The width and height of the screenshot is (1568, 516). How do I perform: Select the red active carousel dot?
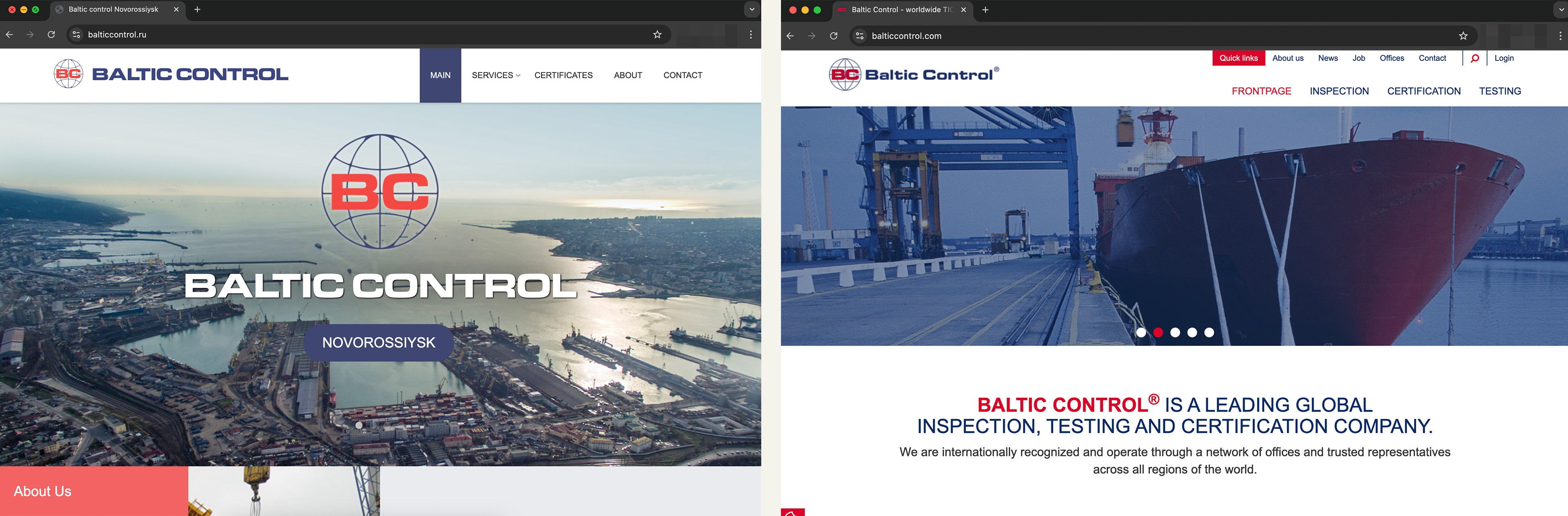click(1158, 332)
